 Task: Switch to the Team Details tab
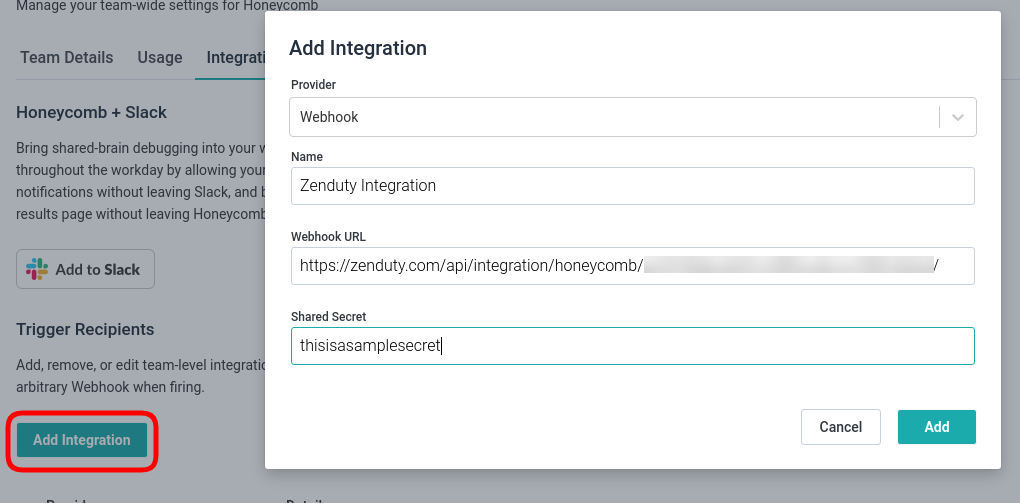point(66,57)
